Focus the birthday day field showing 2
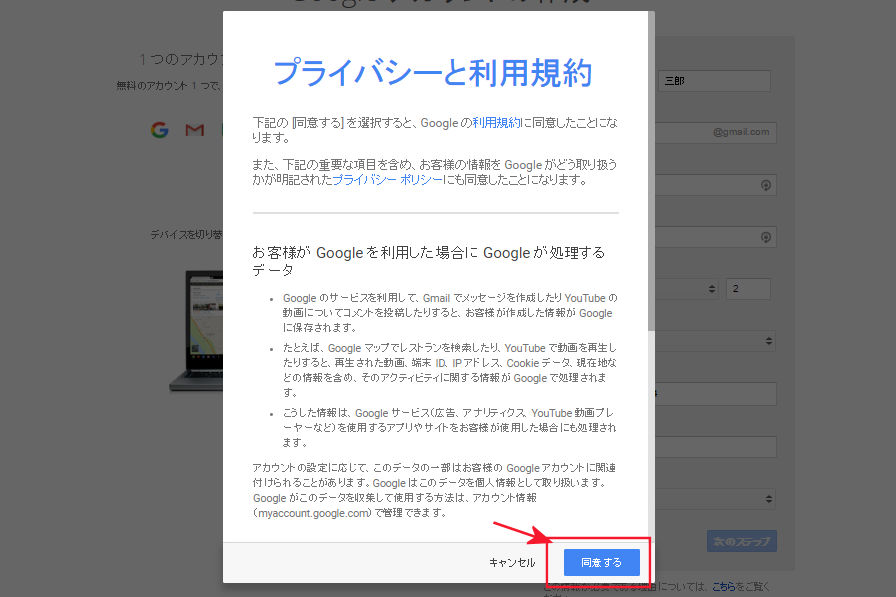896x597 pixels. 748,289
